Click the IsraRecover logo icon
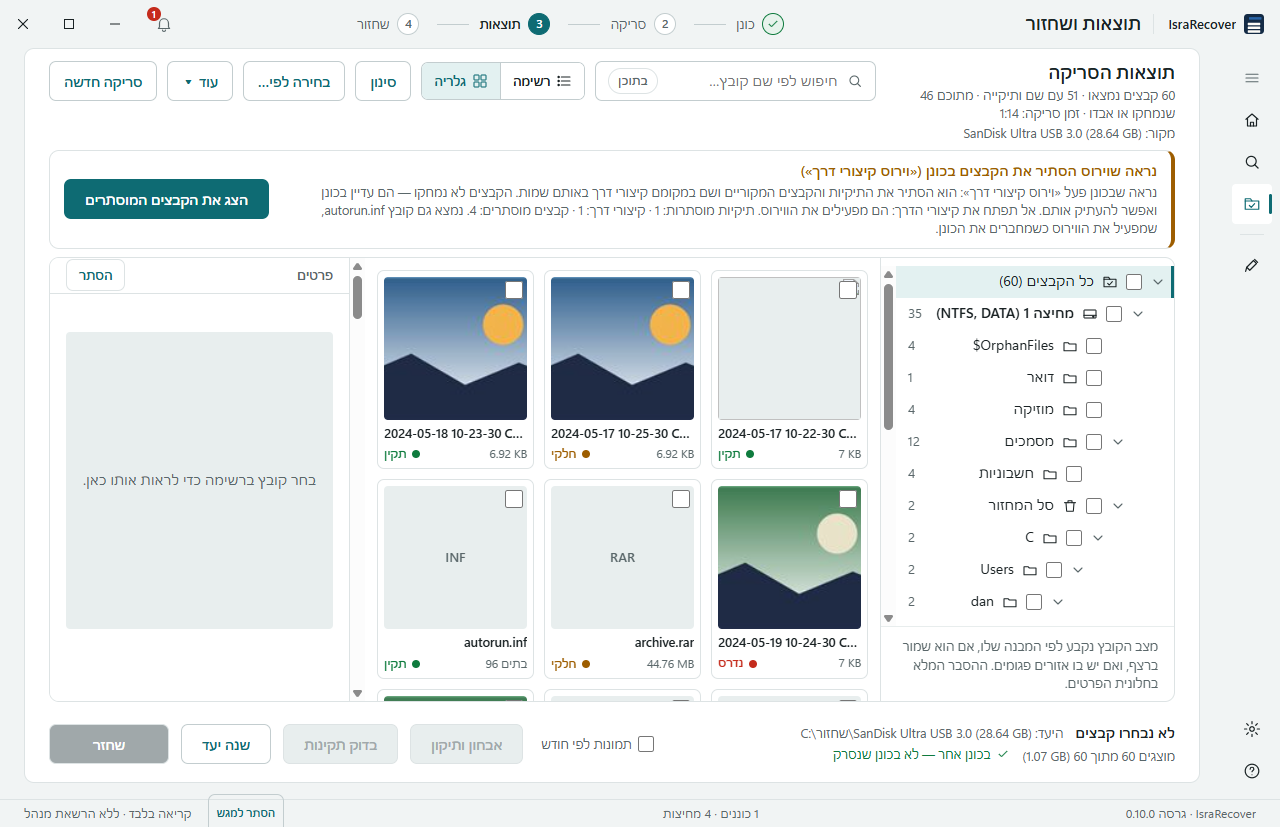This screenshot has width=1280, height=827. (x=1254, y=24)
